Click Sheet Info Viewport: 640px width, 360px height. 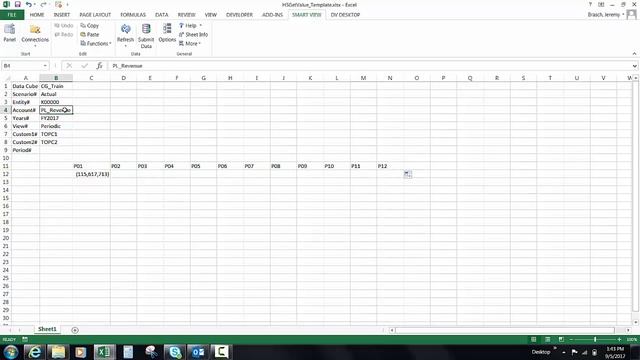click(x=193, y=34)
